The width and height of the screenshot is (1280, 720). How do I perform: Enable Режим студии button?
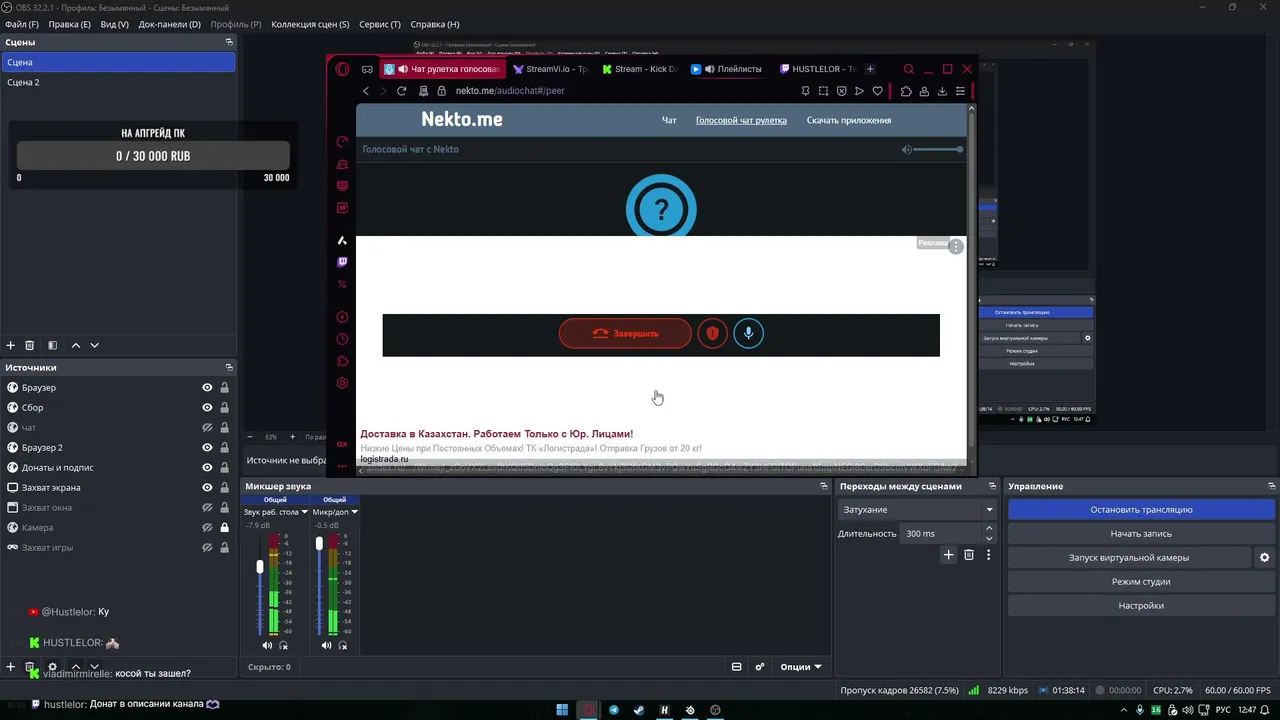click(1141, 582)
